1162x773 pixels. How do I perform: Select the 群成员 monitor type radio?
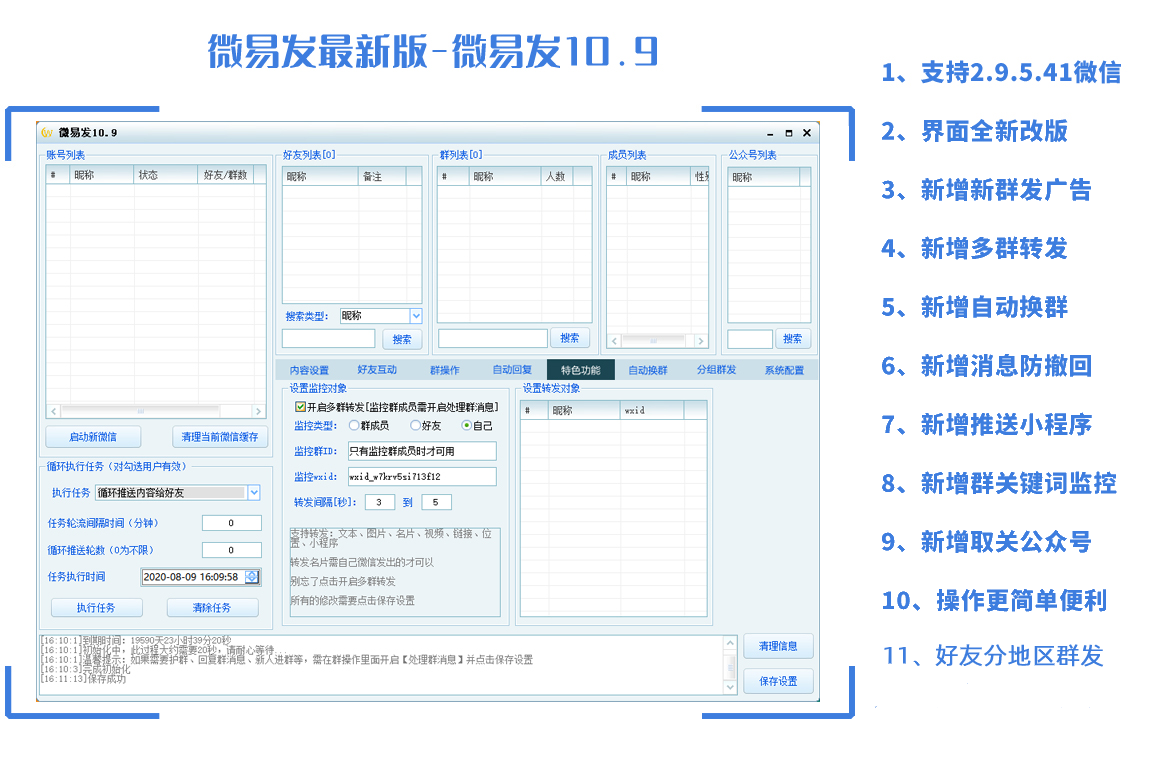pos(353,426)
